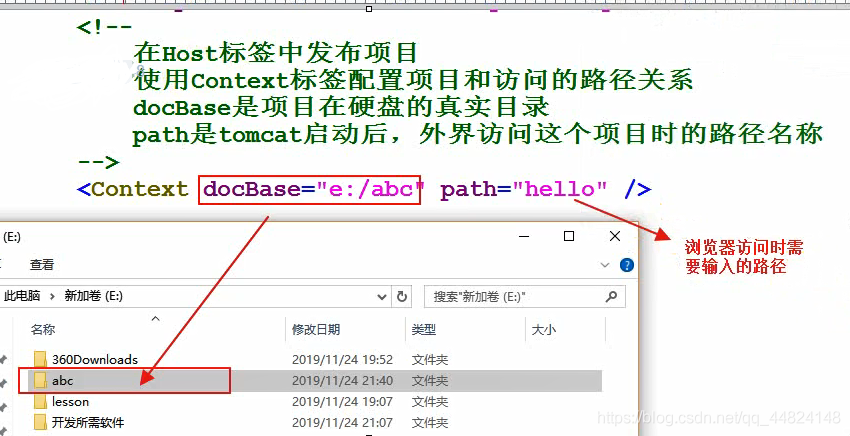Screen dimensions: 850x436
Task: Click the 开发所需软件 folder name
Action: 88,422
